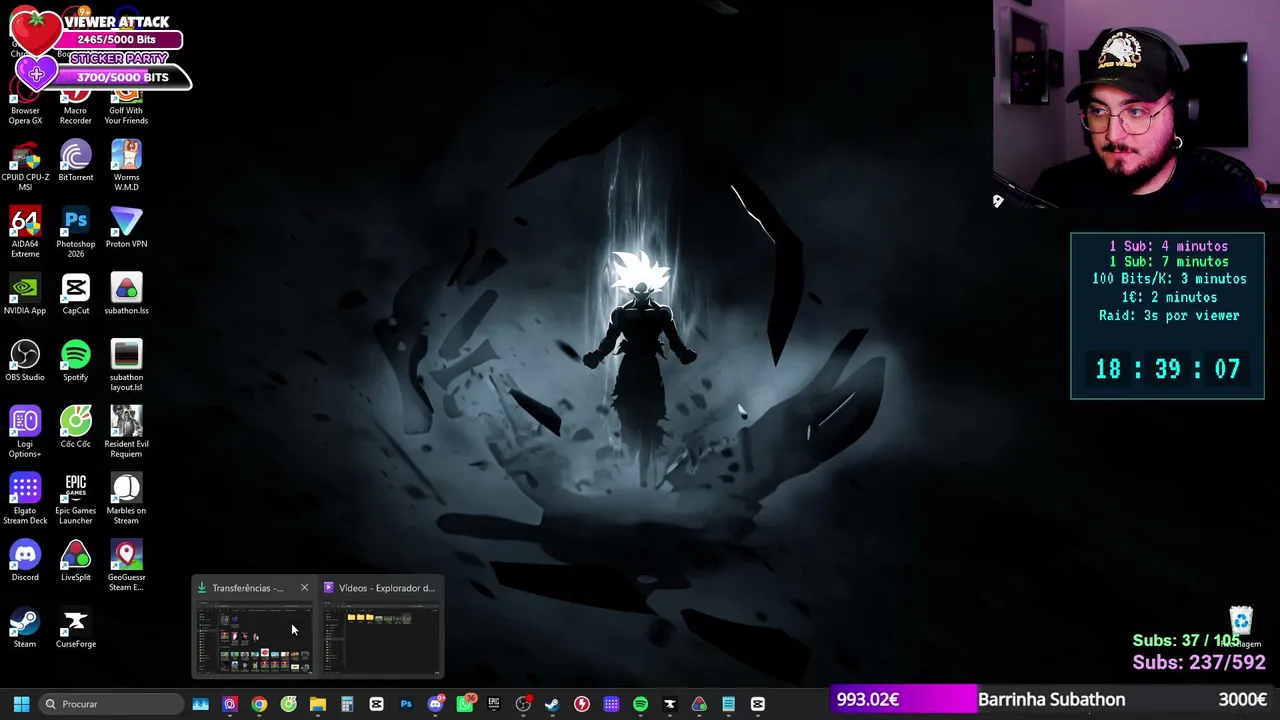Open the Discord desktop shortcut
Viewport: 1280px width, 720px height.
[25, 561]
